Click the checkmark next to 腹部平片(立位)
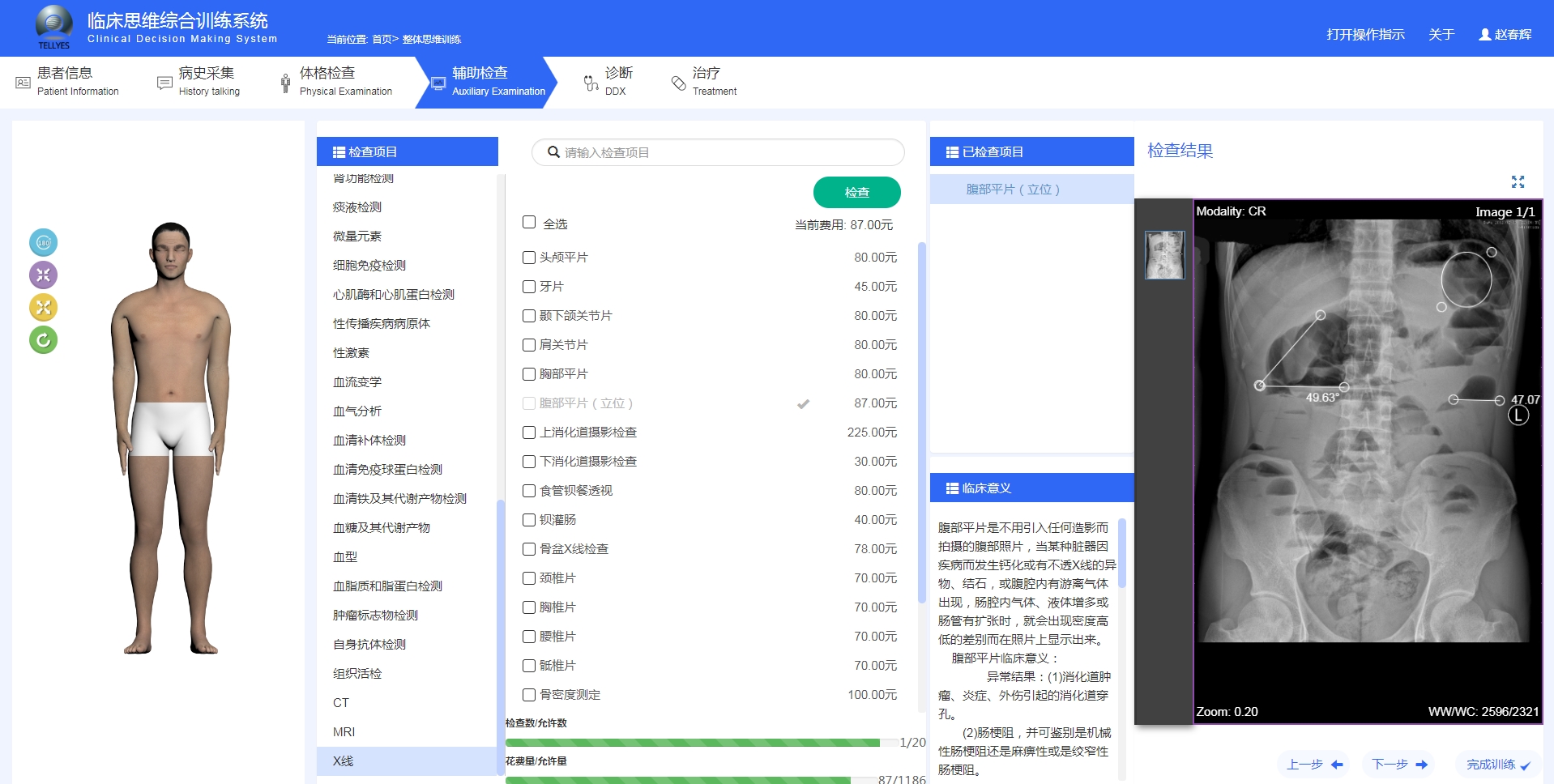The image size is (1554, 784). click(803, 403)
